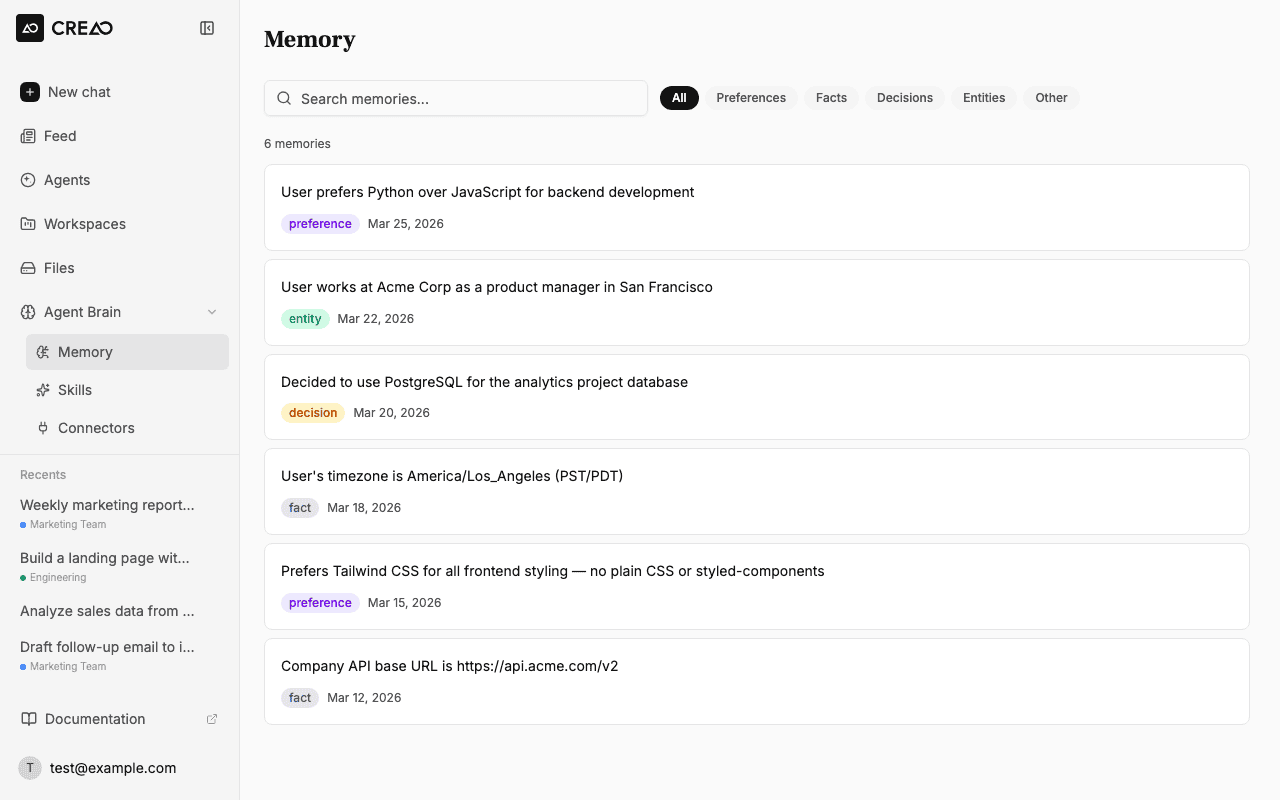Start a New chat
The image size is (1280, 800).
120,92
